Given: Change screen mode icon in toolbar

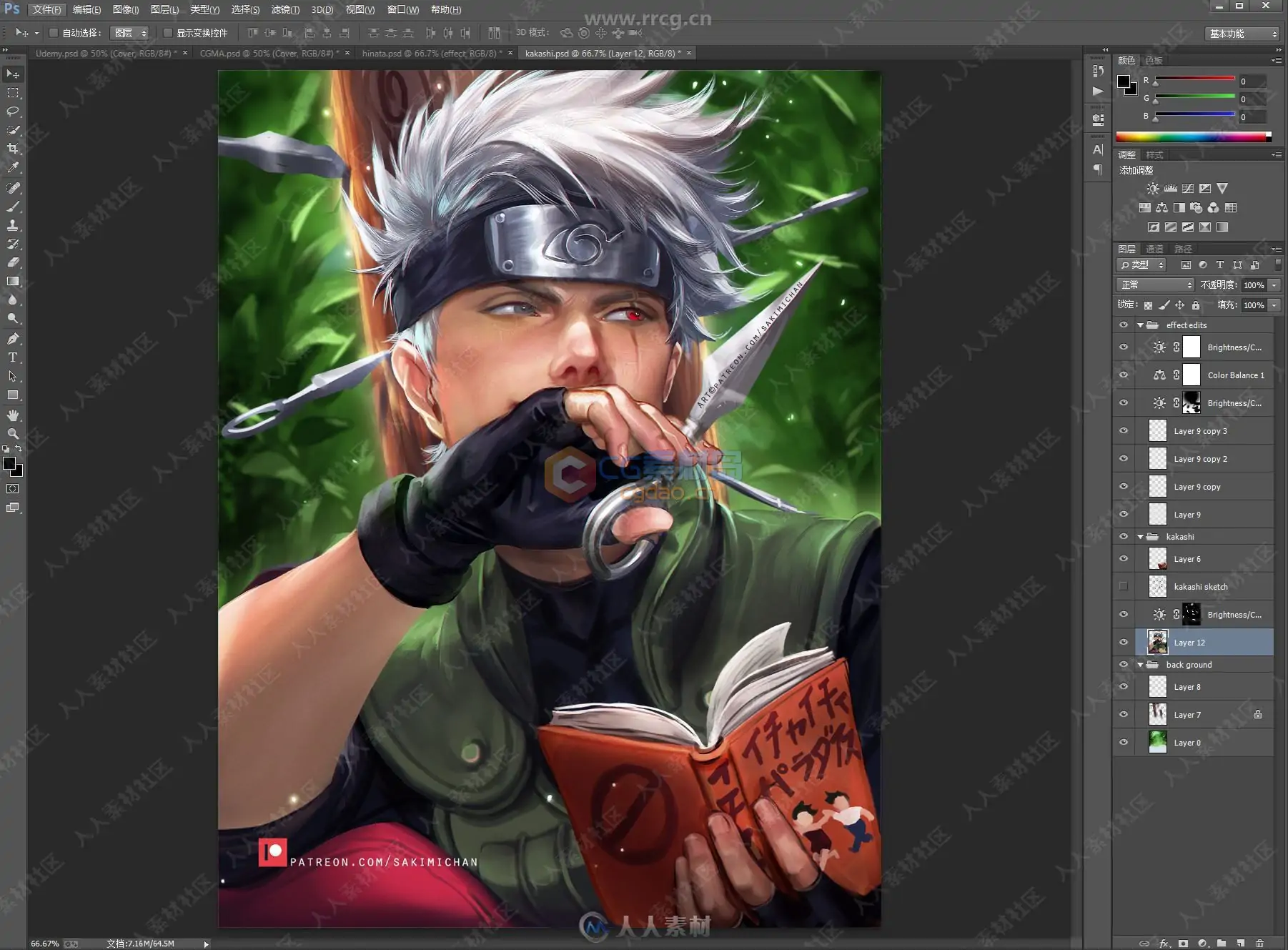Looking at the screenshot, I should (13, 508).
